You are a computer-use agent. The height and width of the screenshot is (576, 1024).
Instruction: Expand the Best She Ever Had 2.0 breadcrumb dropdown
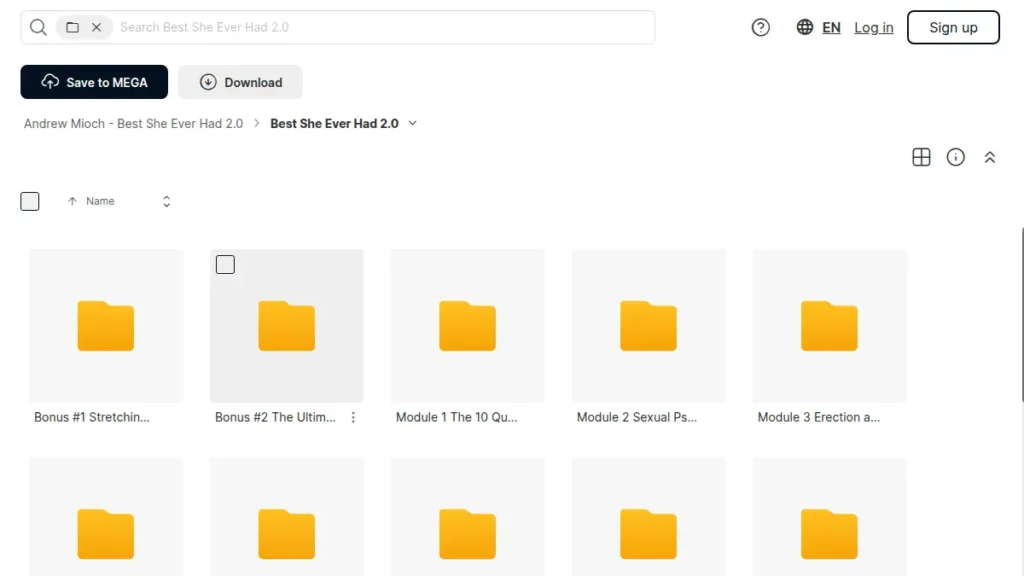[x=413, y=123]
